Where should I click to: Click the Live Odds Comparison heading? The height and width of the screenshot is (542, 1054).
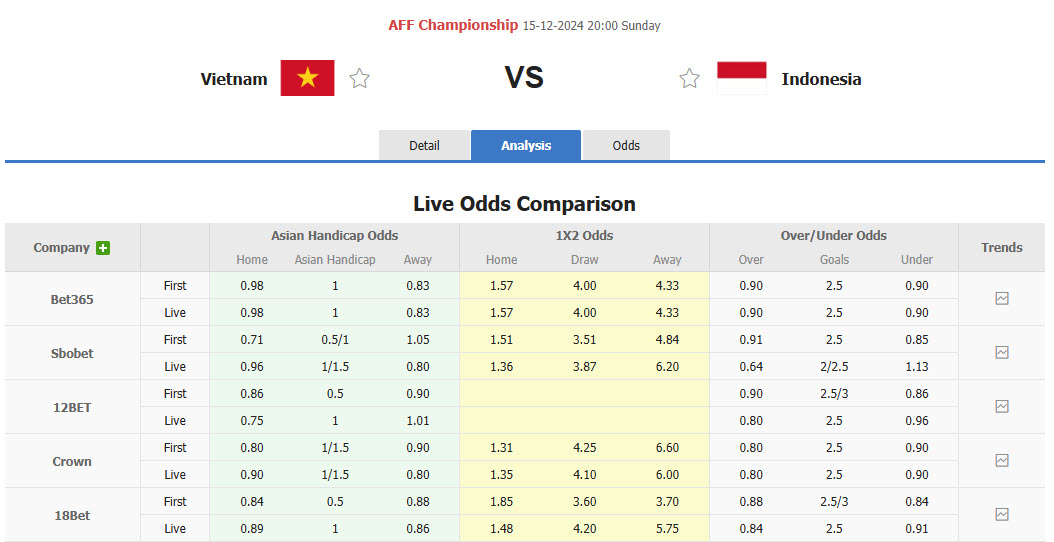[524, 203]
